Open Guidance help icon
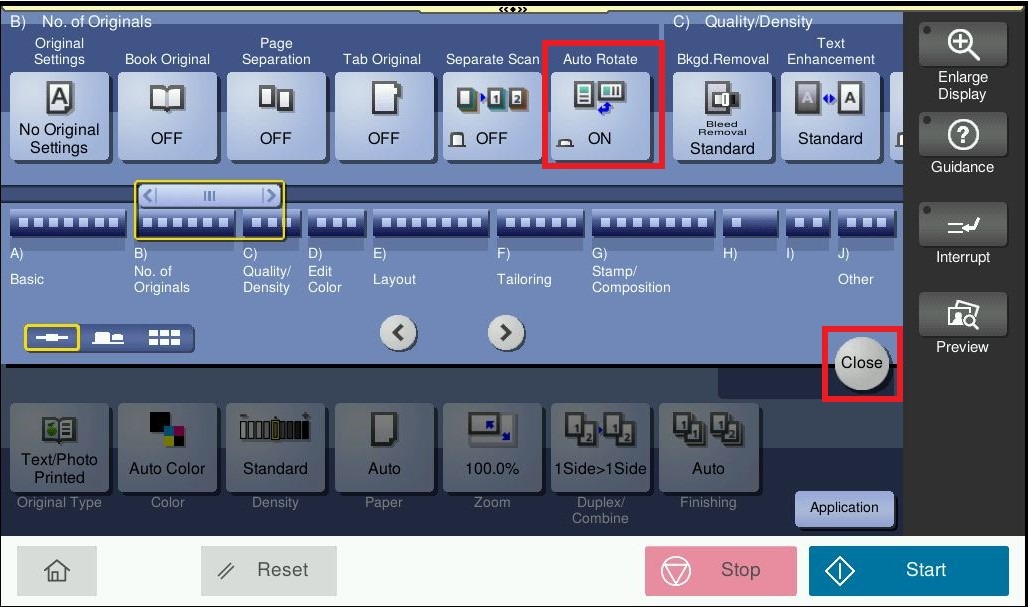Image resolution: width=1028 pixels, height=607 pixels. [962, 135]
